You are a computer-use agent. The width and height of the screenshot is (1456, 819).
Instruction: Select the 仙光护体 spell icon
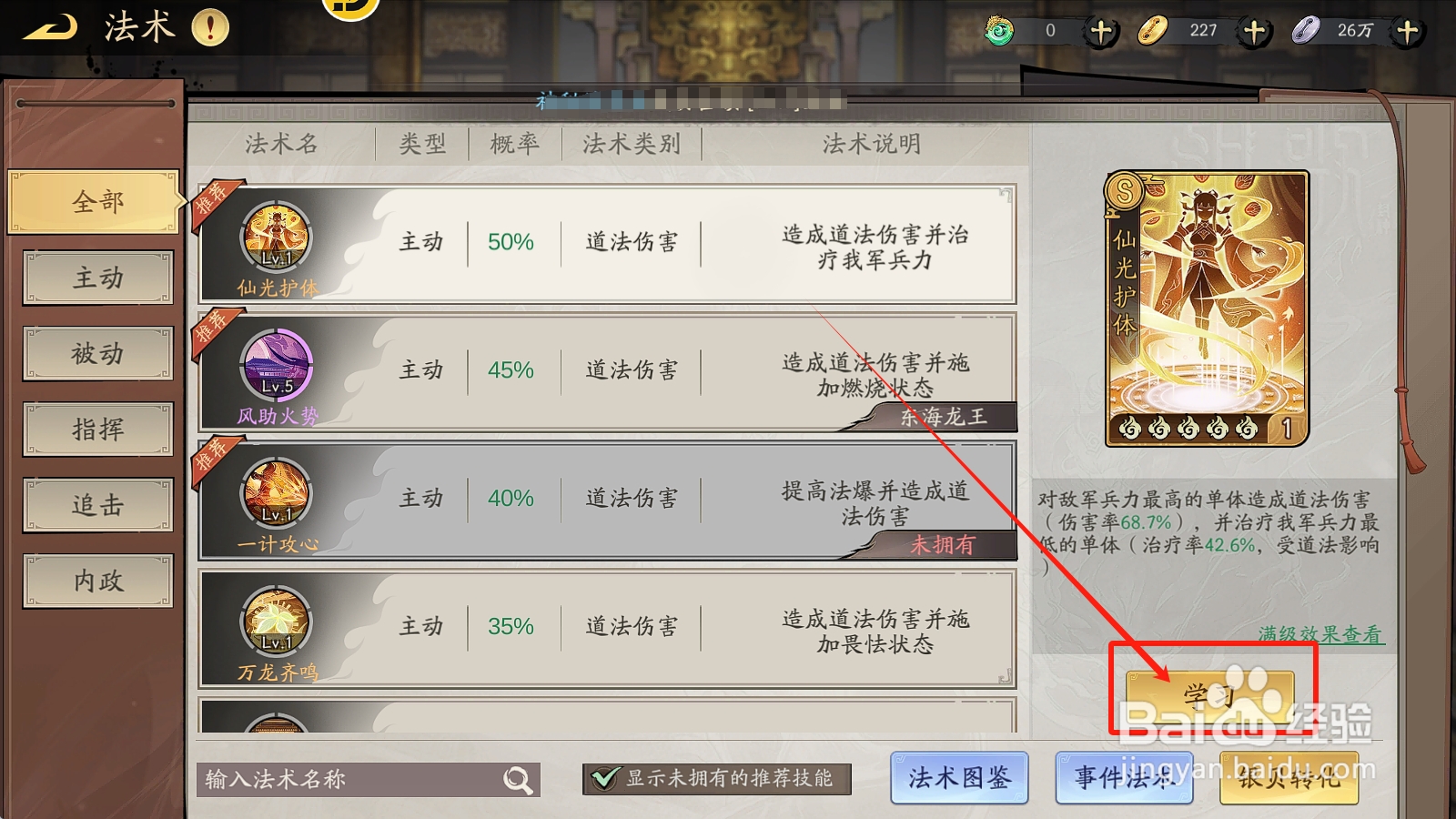tap(276, 238)
